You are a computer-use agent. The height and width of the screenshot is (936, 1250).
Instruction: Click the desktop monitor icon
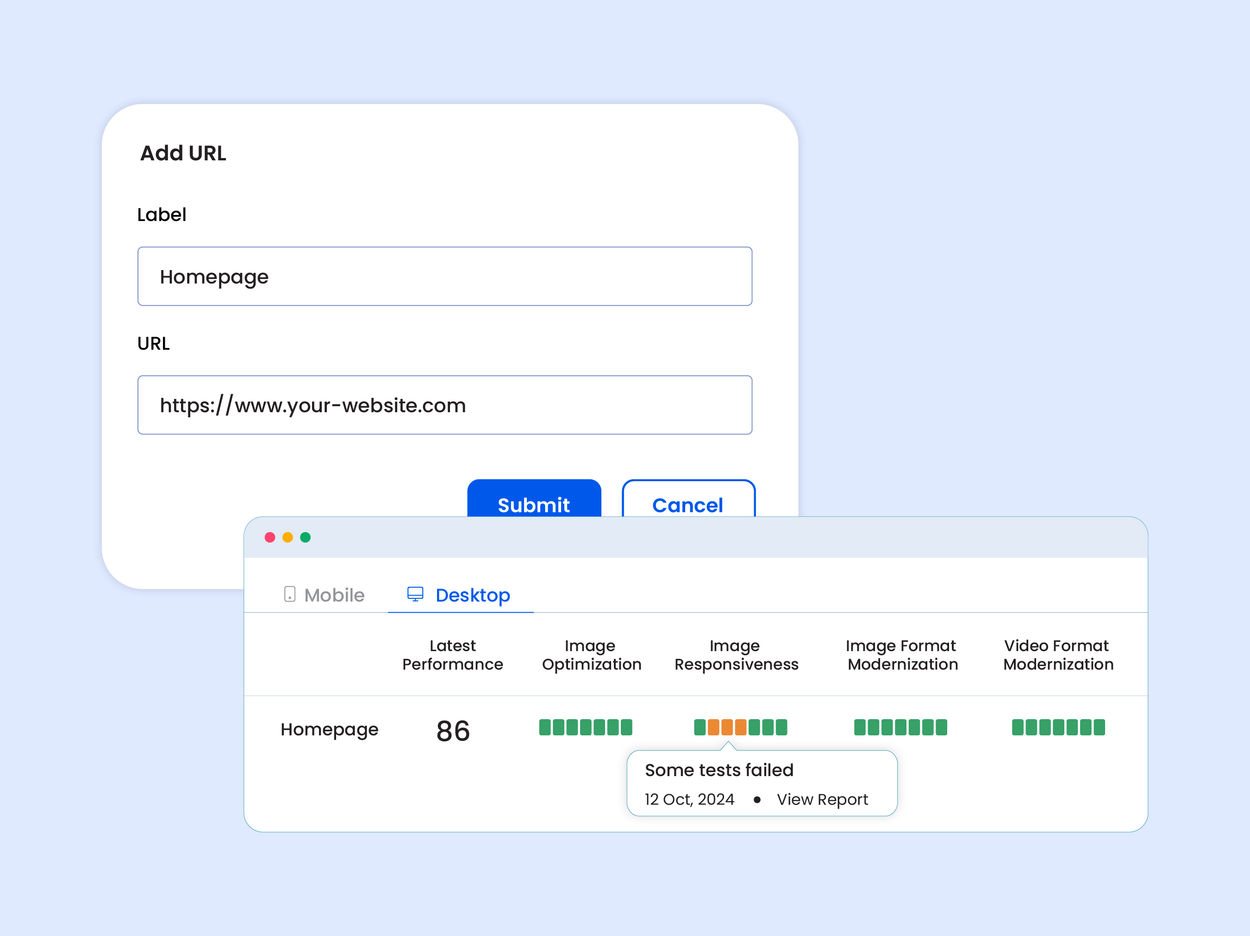pos(415,594)
